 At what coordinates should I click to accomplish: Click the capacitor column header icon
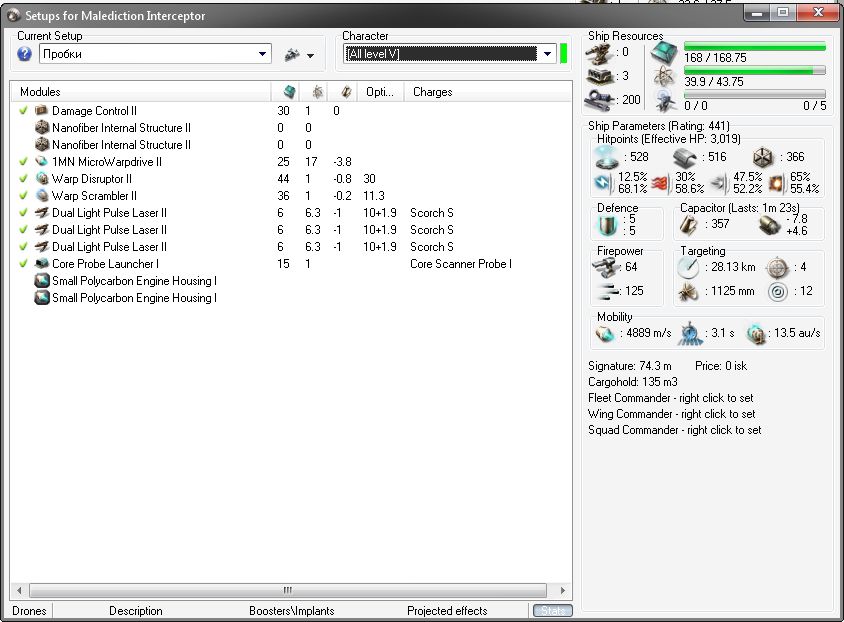(346, 92)
